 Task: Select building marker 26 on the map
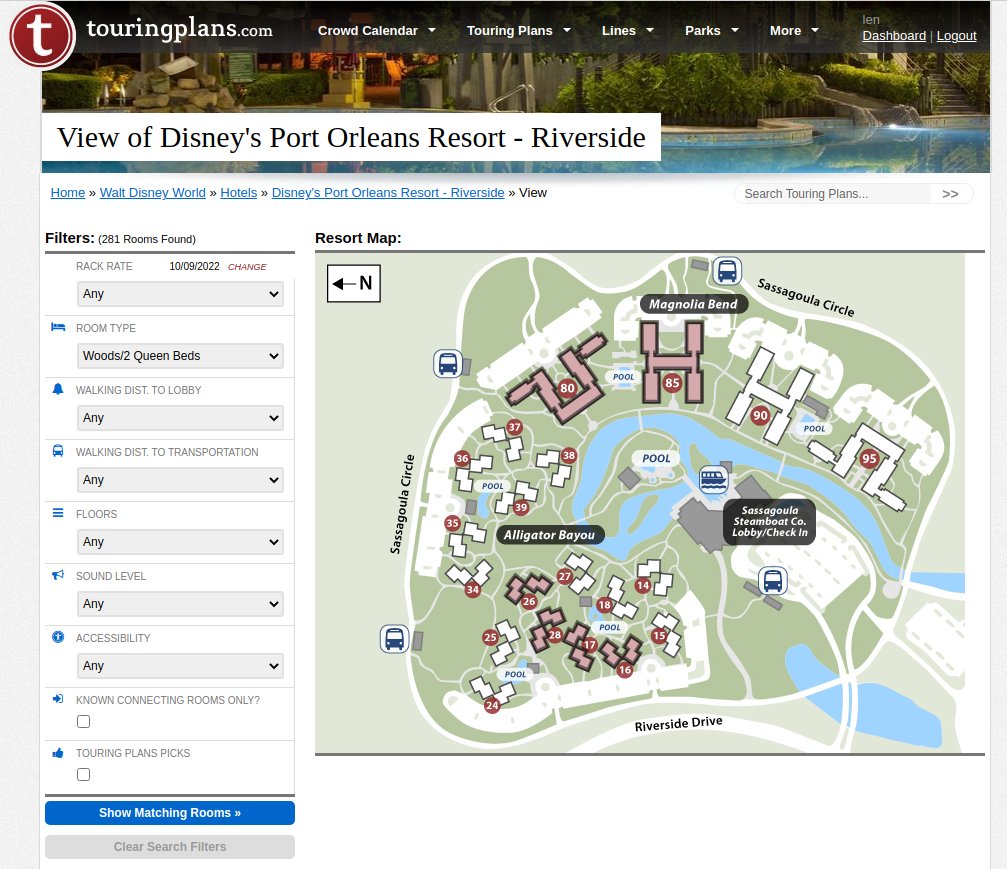(529, 602)
